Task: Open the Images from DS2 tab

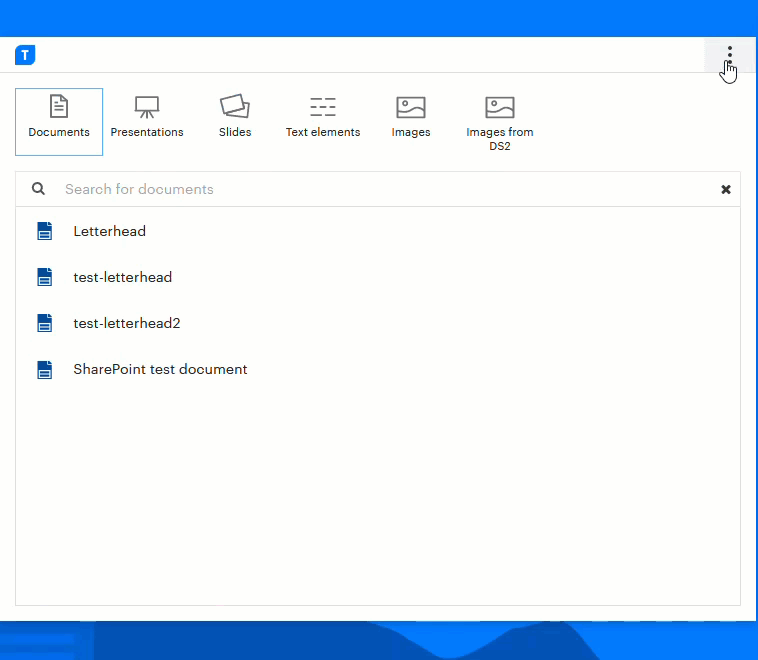Action: pos(500,122)
